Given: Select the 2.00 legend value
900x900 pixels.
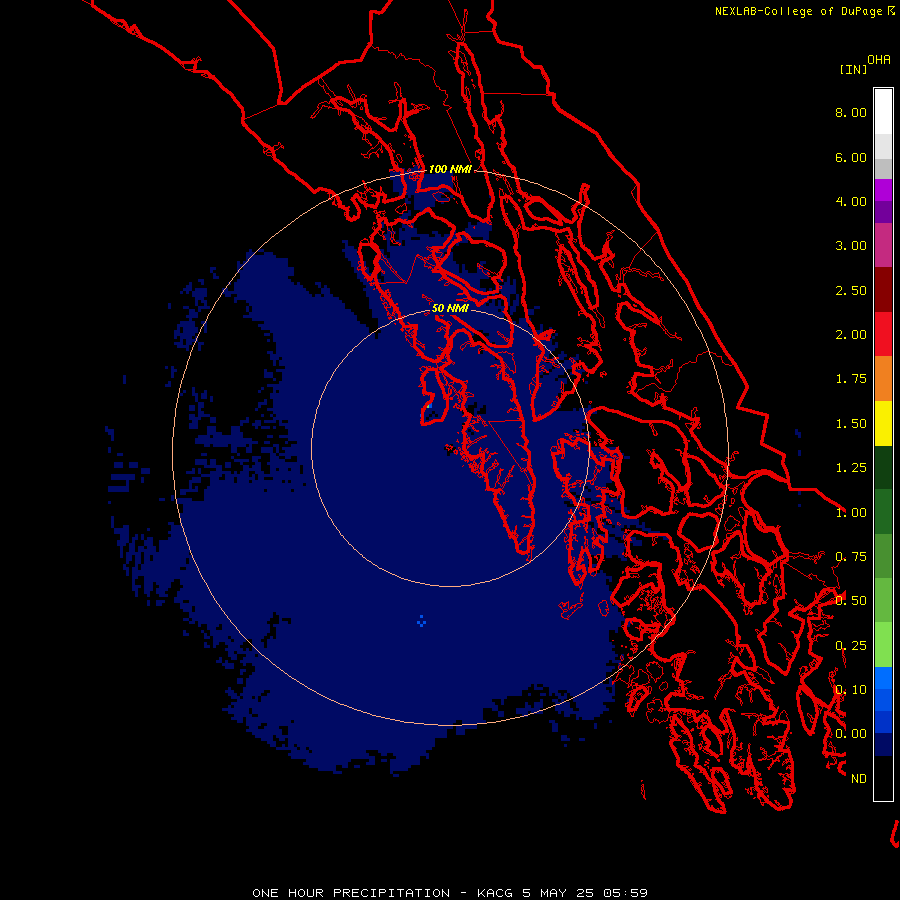Looking at the screenshot, I should pos(851,335).
